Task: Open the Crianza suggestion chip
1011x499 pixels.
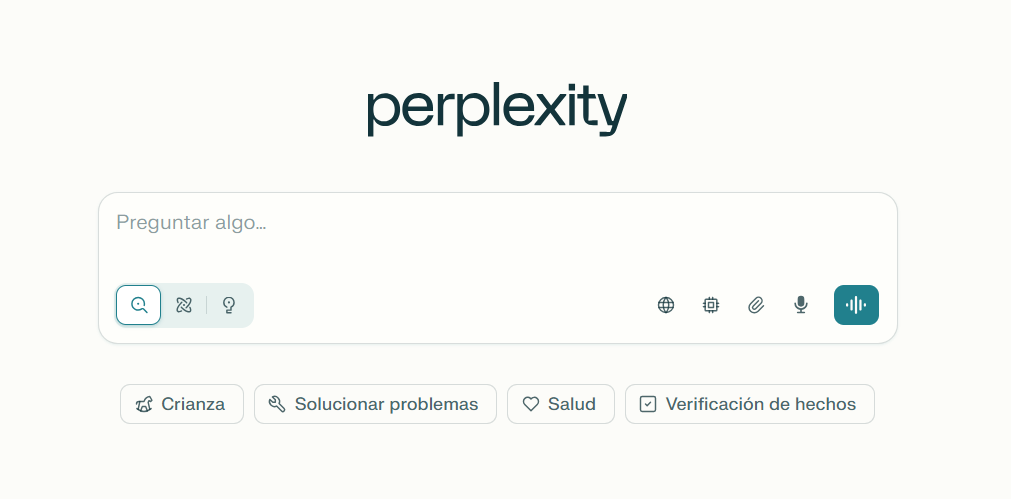Action: coord(182,404)
